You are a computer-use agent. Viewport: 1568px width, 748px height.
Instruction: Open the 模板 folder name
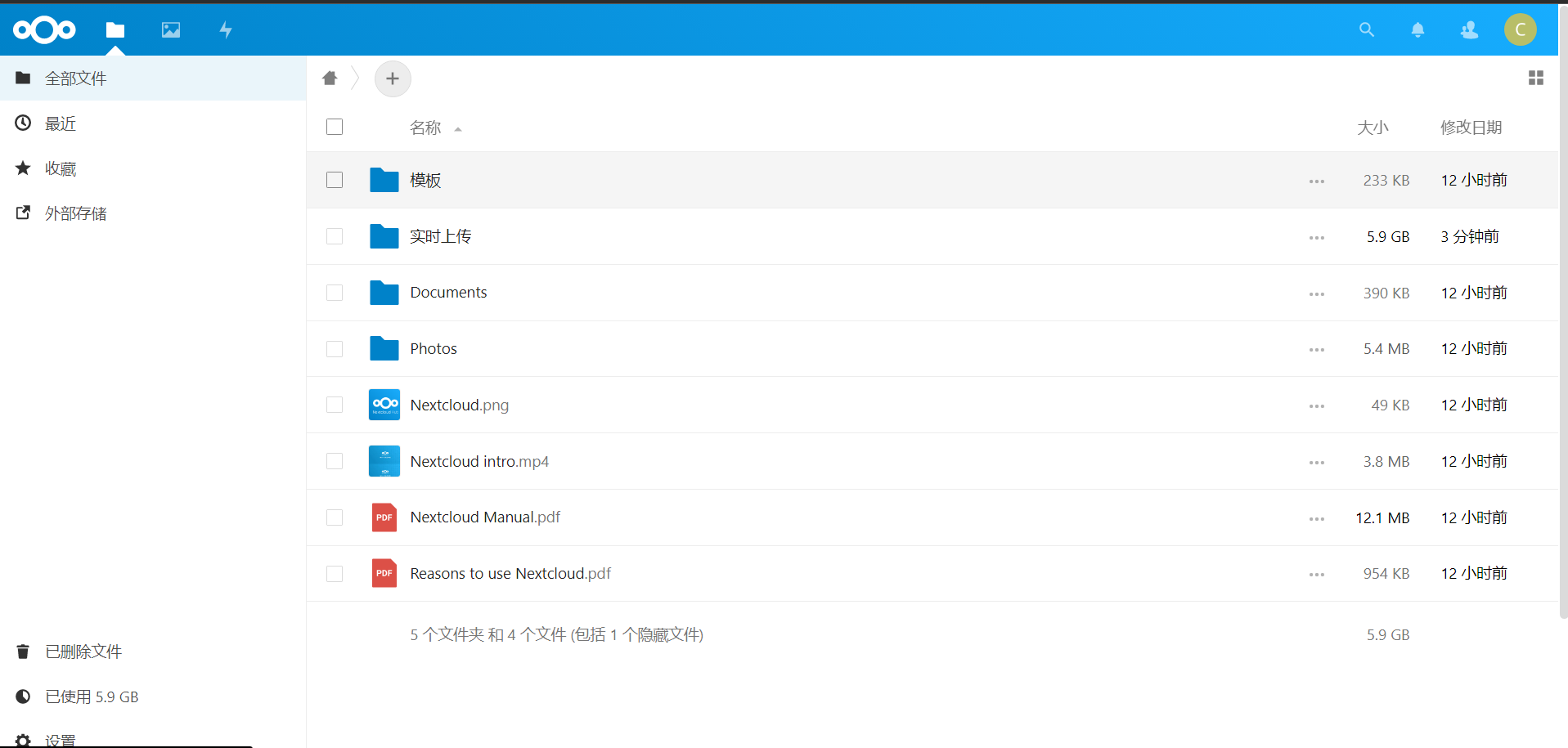pos(425,180)
